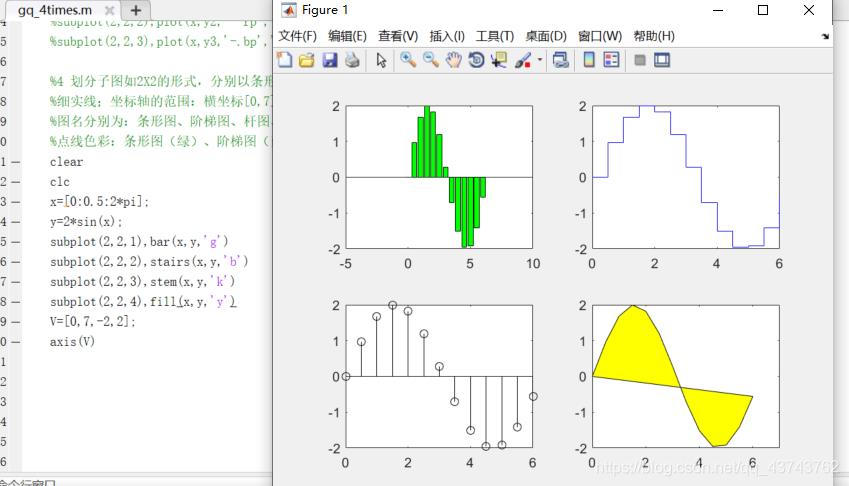Insert a legend using the toolbar icon
Screen dimensions: 849x486
(611, 60)
